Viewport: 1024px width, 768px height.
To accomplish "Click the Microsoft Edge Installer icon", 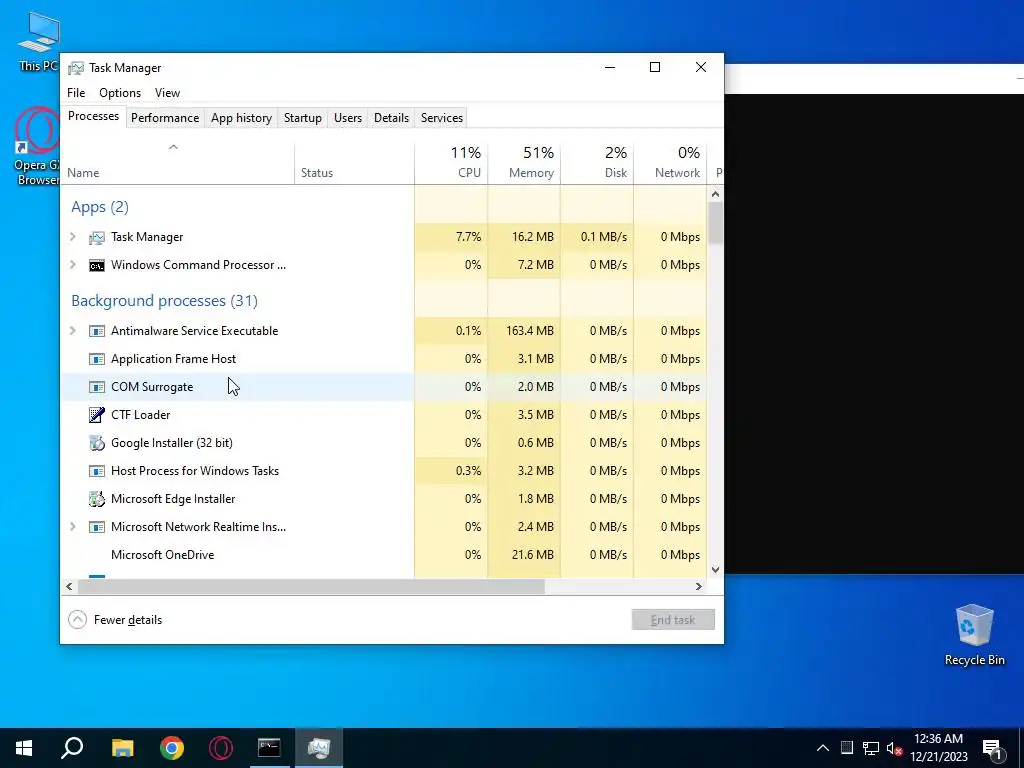I will click(97, 499).
